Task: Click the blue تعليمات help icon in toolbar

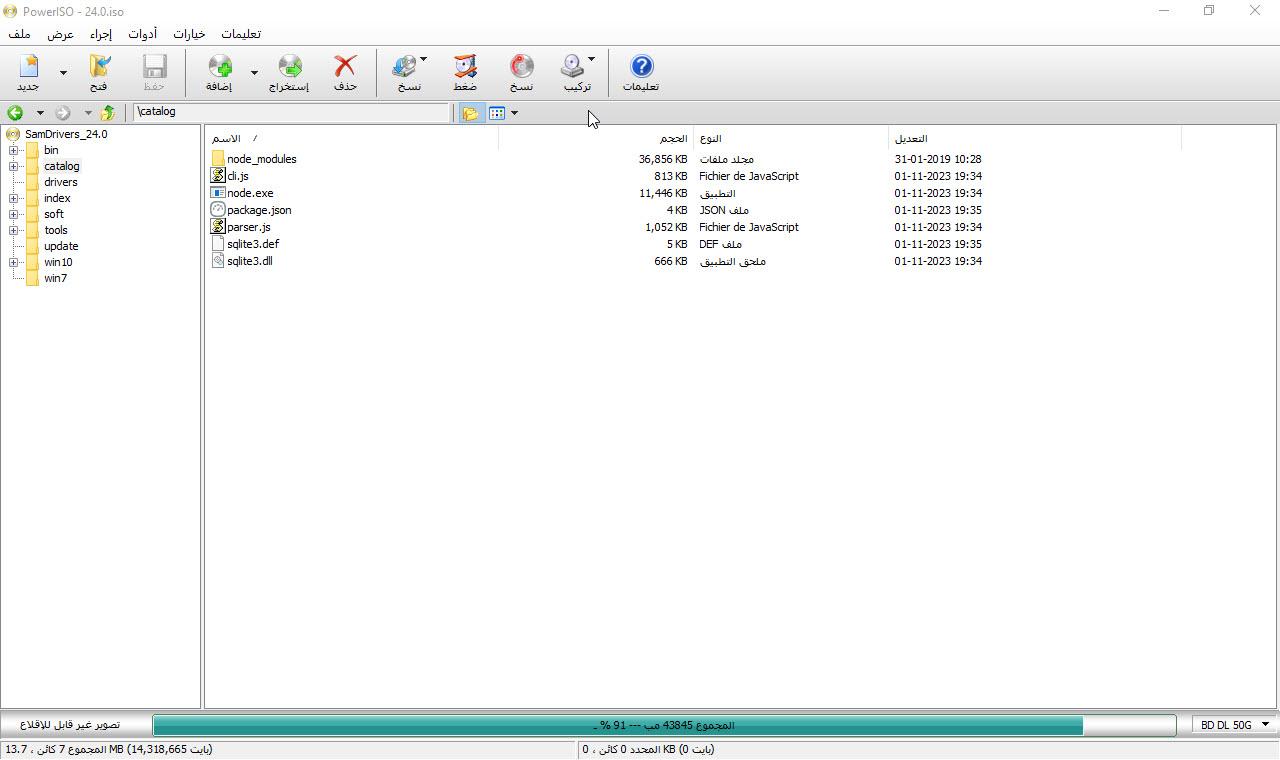Action: 641,67
